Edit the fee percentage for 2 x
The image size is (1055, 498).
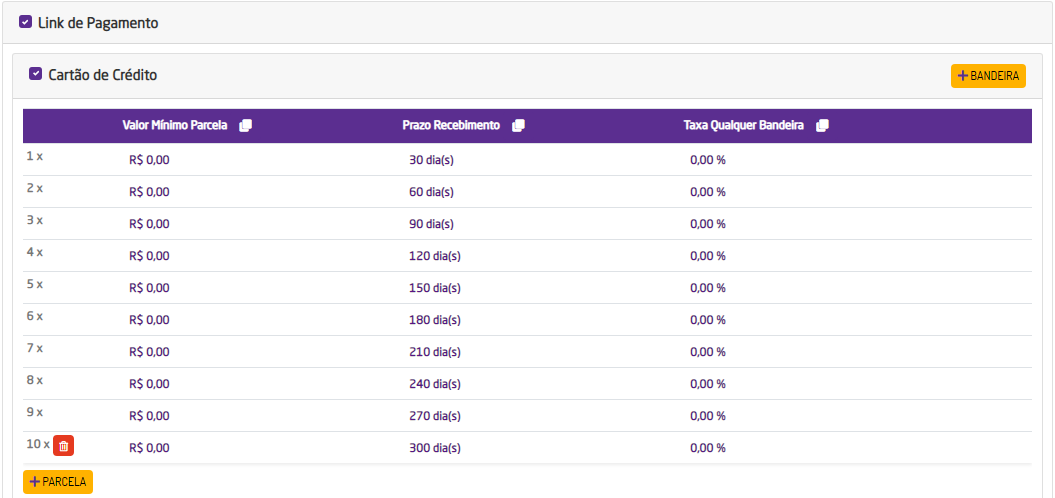pos(707,192)
